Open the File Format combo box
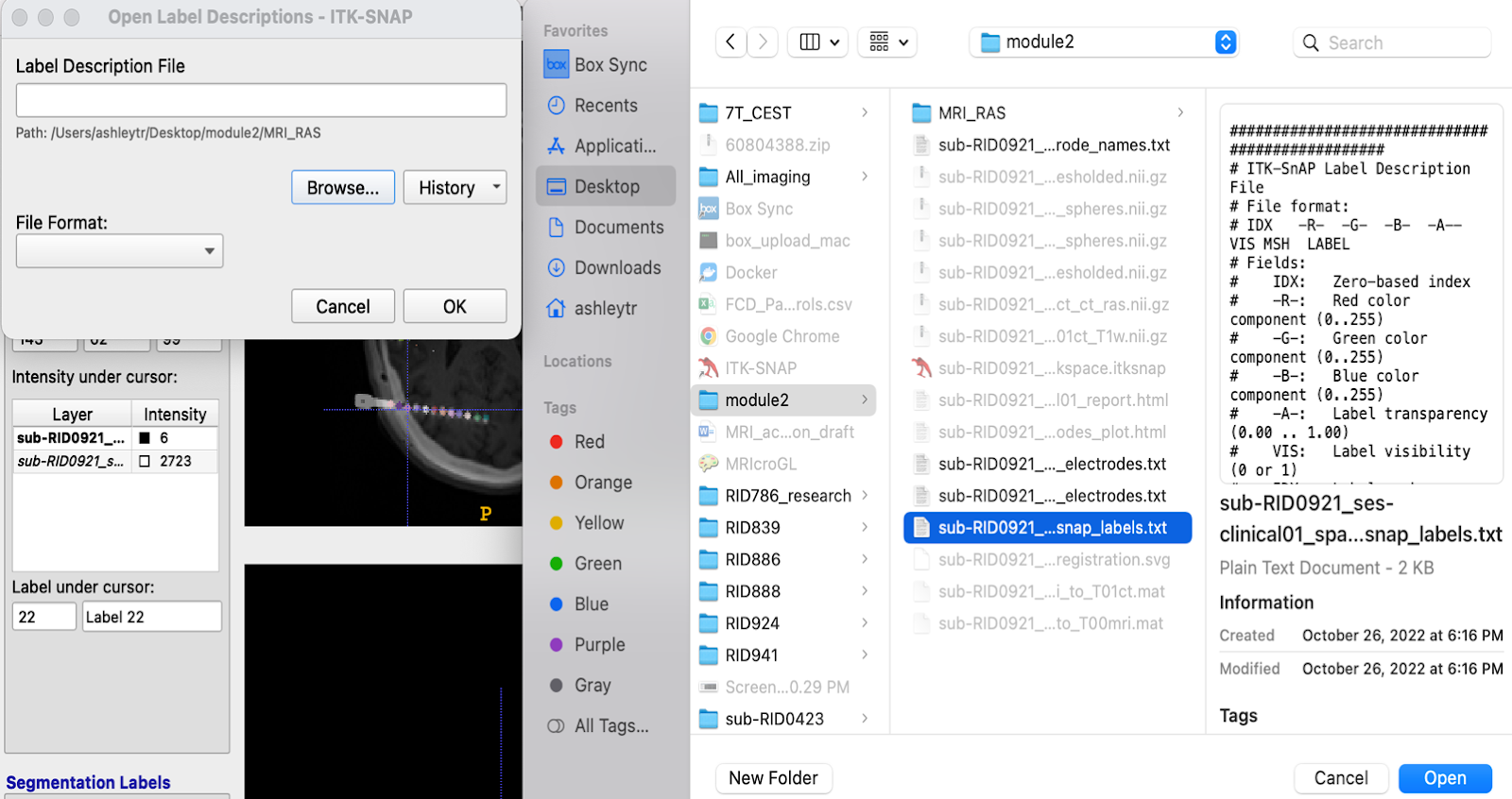The height and width of the screenshot is (799, 1512). tap(119, 250)
